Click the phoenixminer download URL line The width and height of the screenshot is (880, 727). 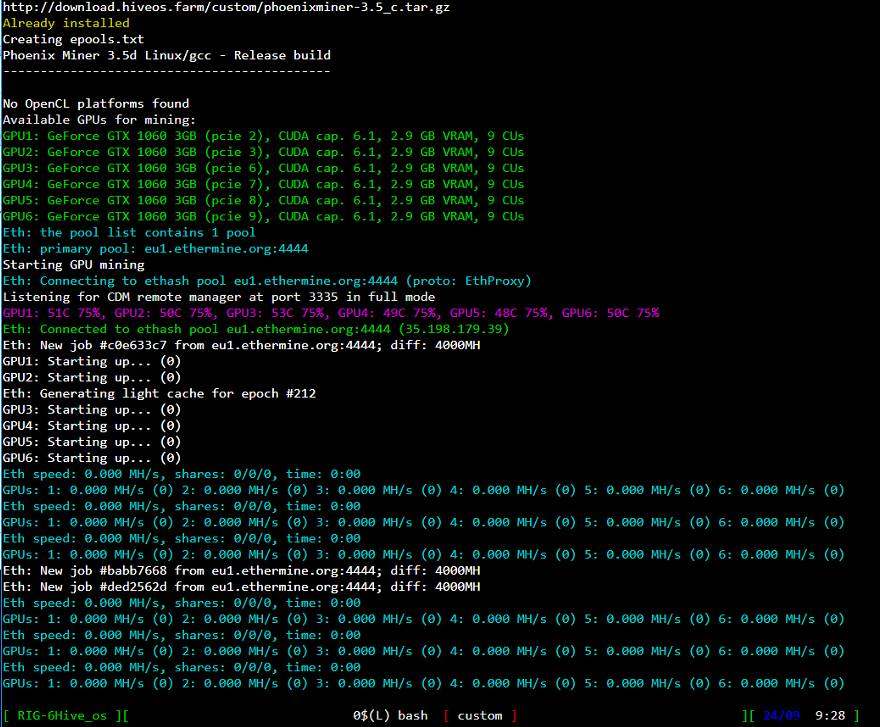pos(226,7)
